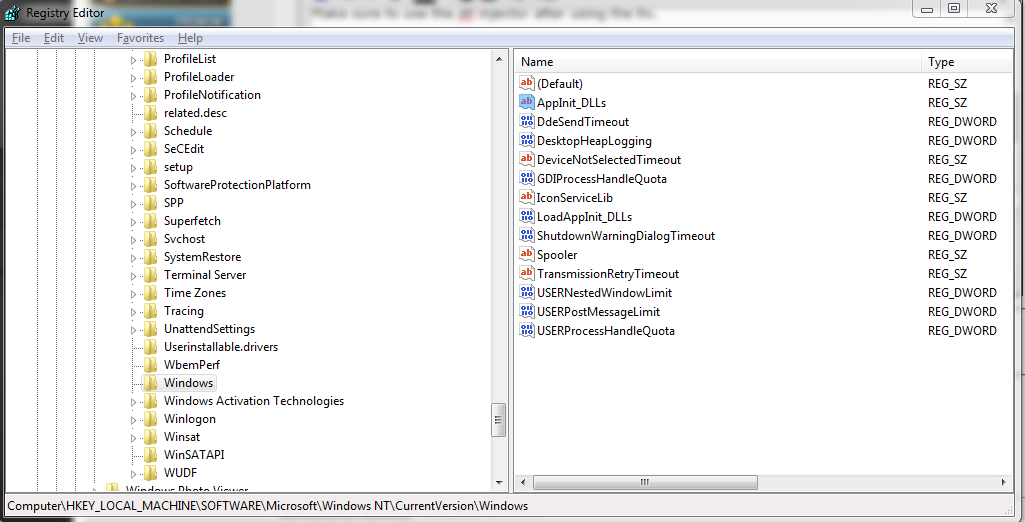Viewport: 1025px width, 522px height.
Task: Select the LoadAppInit_DLLs value name
Action: (584, 216)
